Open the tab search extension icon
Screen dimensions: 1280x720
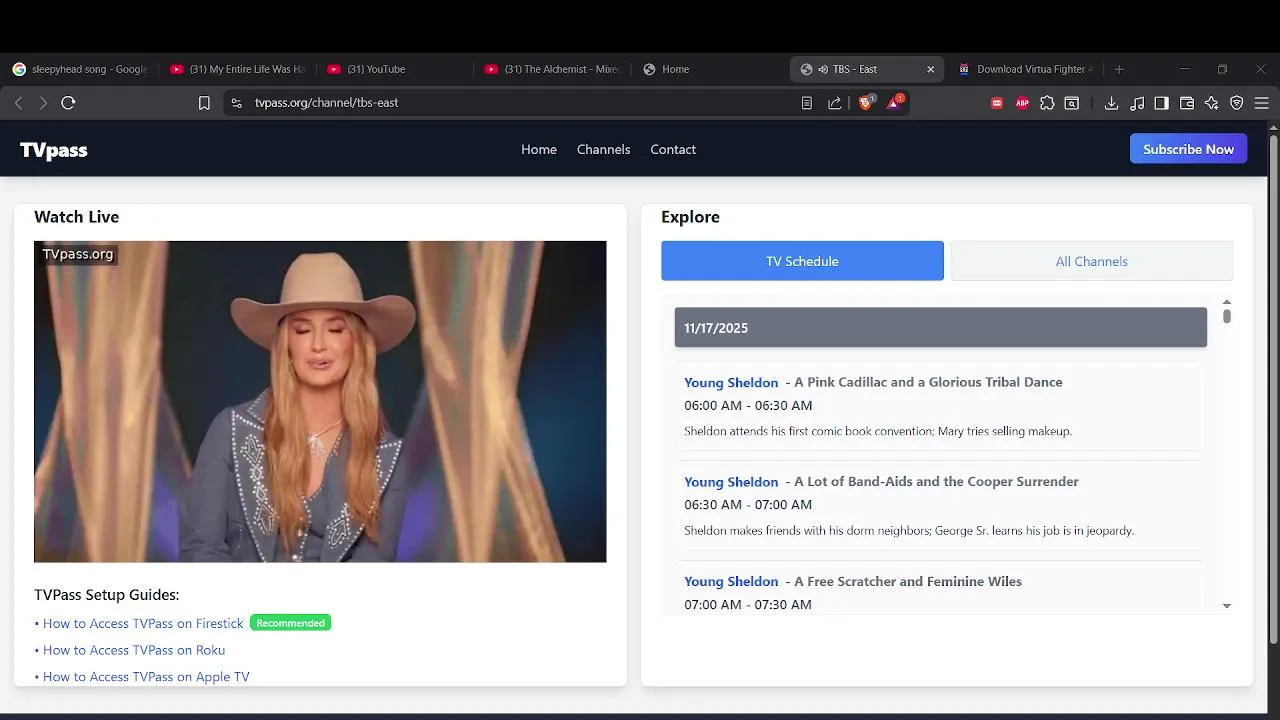click(x=1071, y=103)
